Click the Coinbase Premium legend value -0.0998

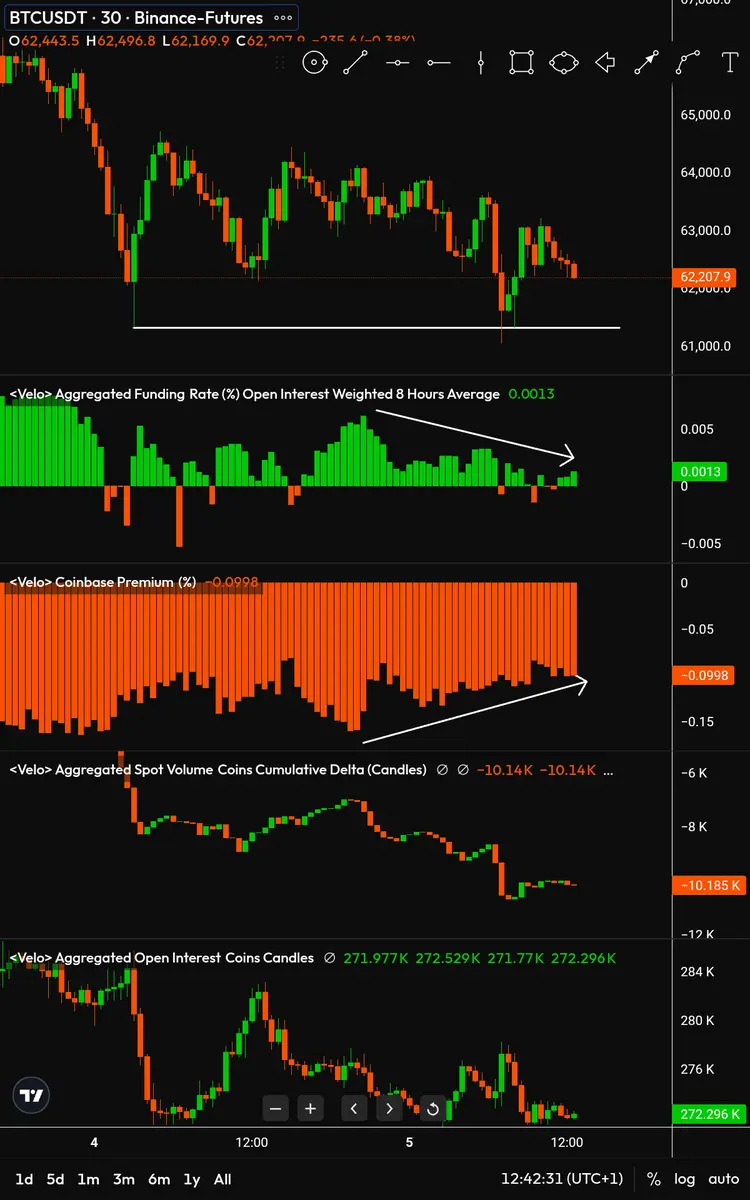[x=231, y=582]
